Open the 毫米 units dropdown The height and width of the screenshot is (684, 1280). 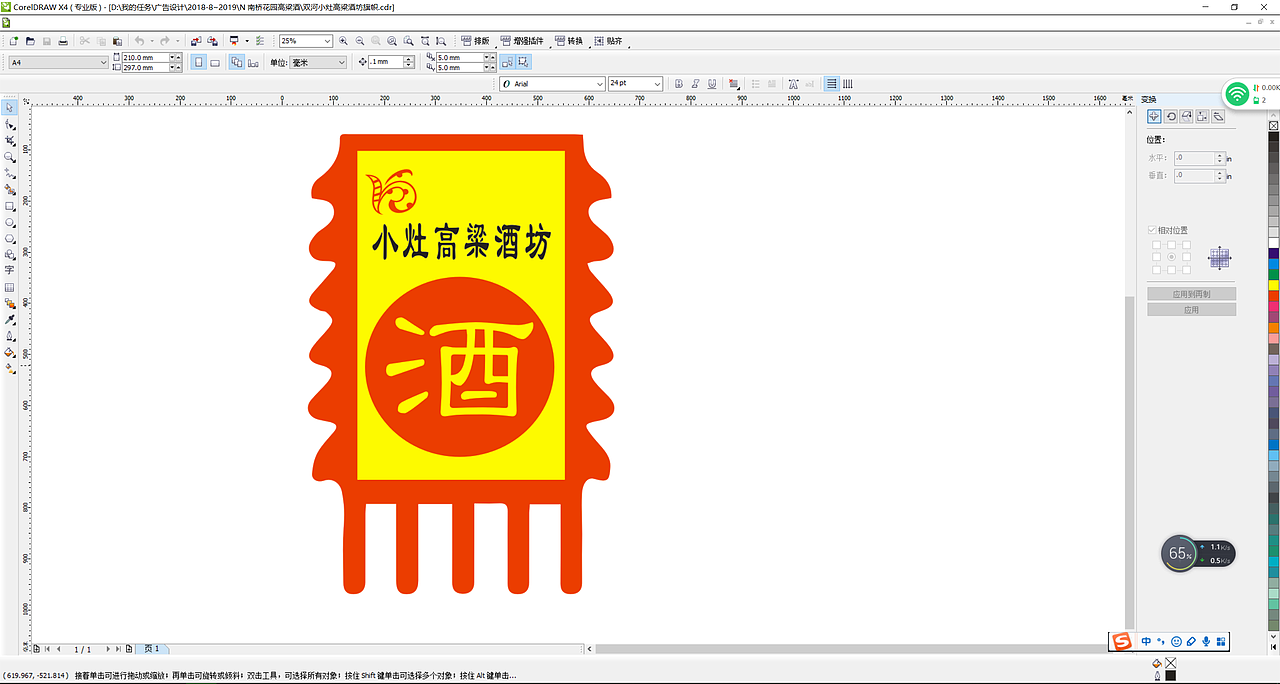coord(316,61)
